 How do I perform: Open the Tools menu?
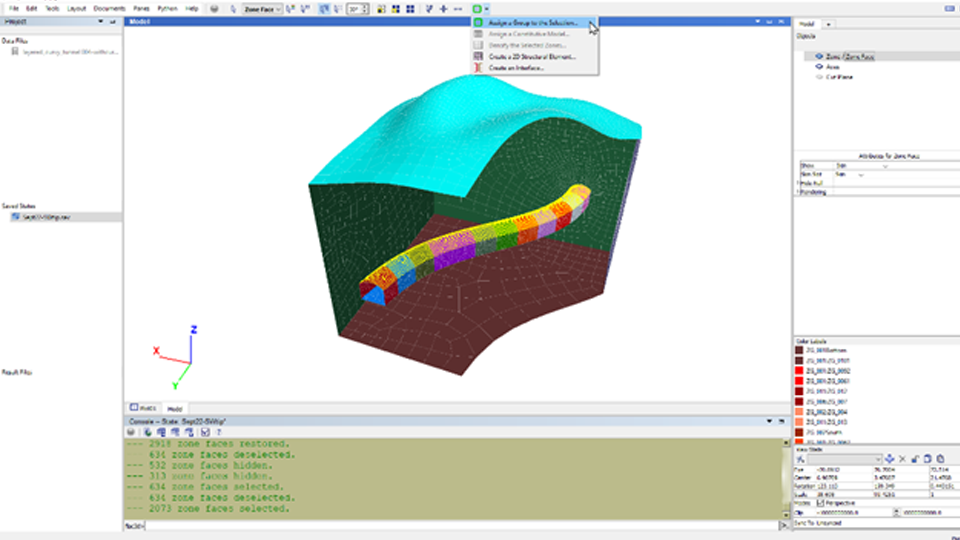pos(52,9)
